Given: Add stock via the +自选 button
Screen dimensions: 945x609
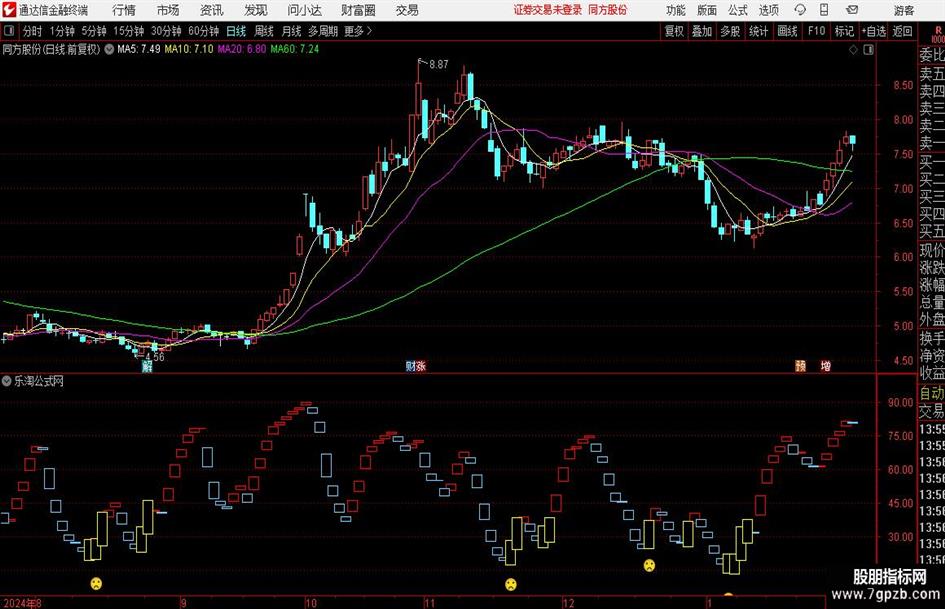Looking at the screenshot, I should 873,31.
